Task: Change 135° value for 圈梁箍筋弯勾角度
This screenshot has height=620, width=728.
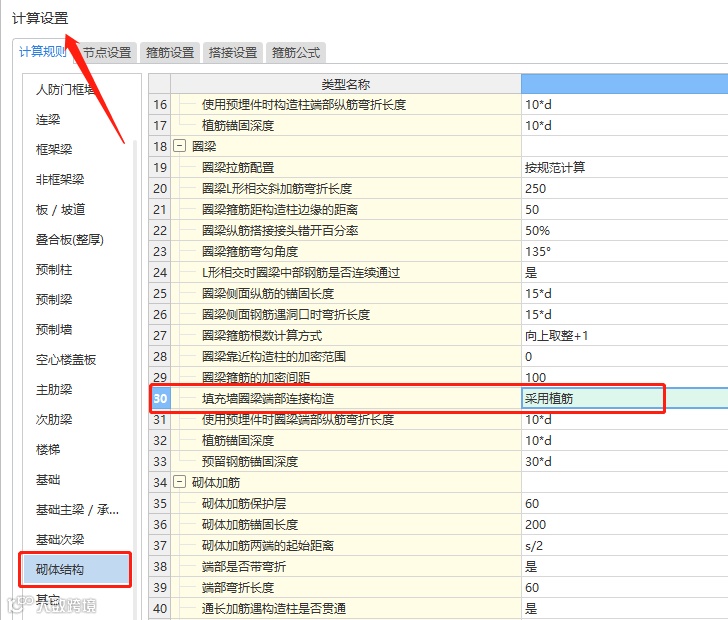Action: click(x=624, y=251)
